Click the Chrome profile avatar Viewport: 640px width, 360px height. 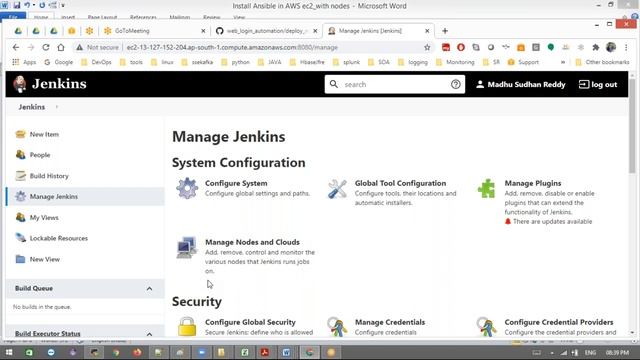click(x=611, y=47)
